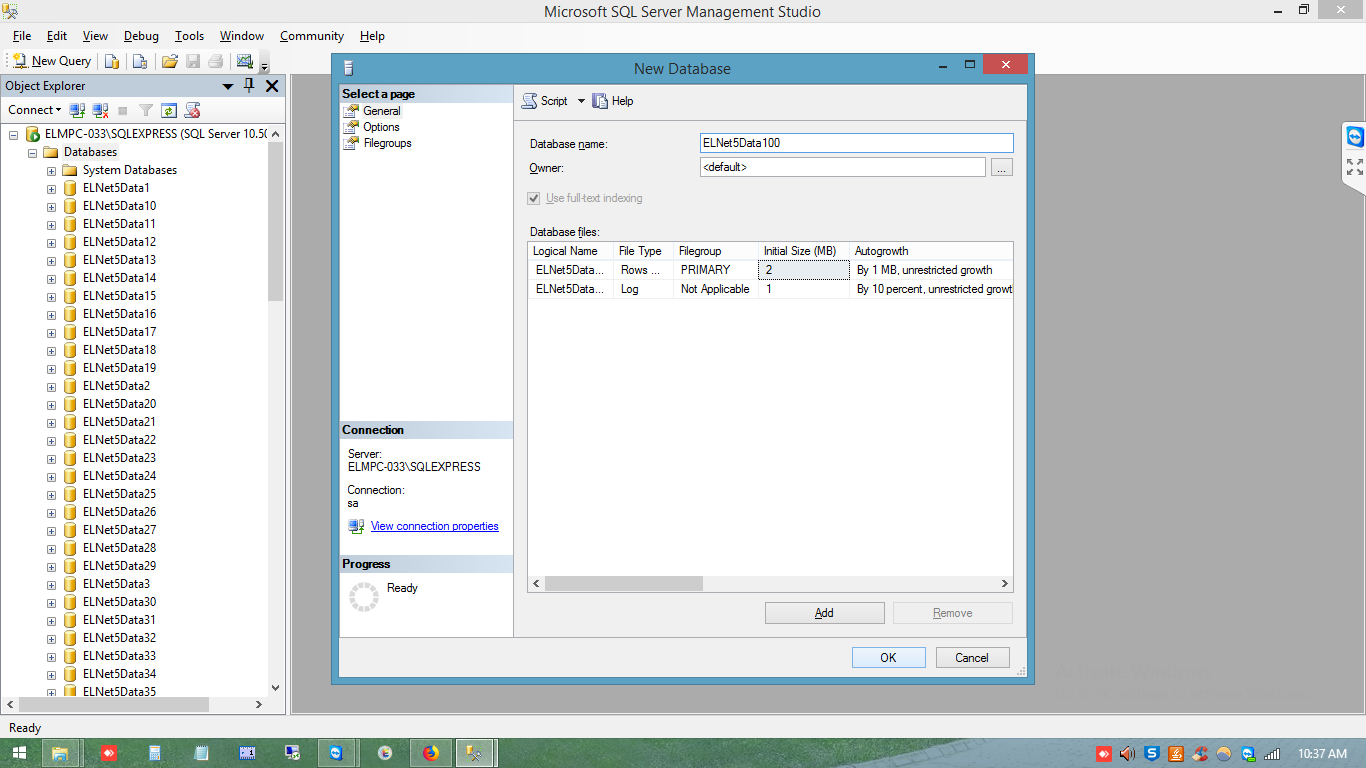Close the Object Explorer panel
This screenshot has height=768, width=1366.
(271, 86)
